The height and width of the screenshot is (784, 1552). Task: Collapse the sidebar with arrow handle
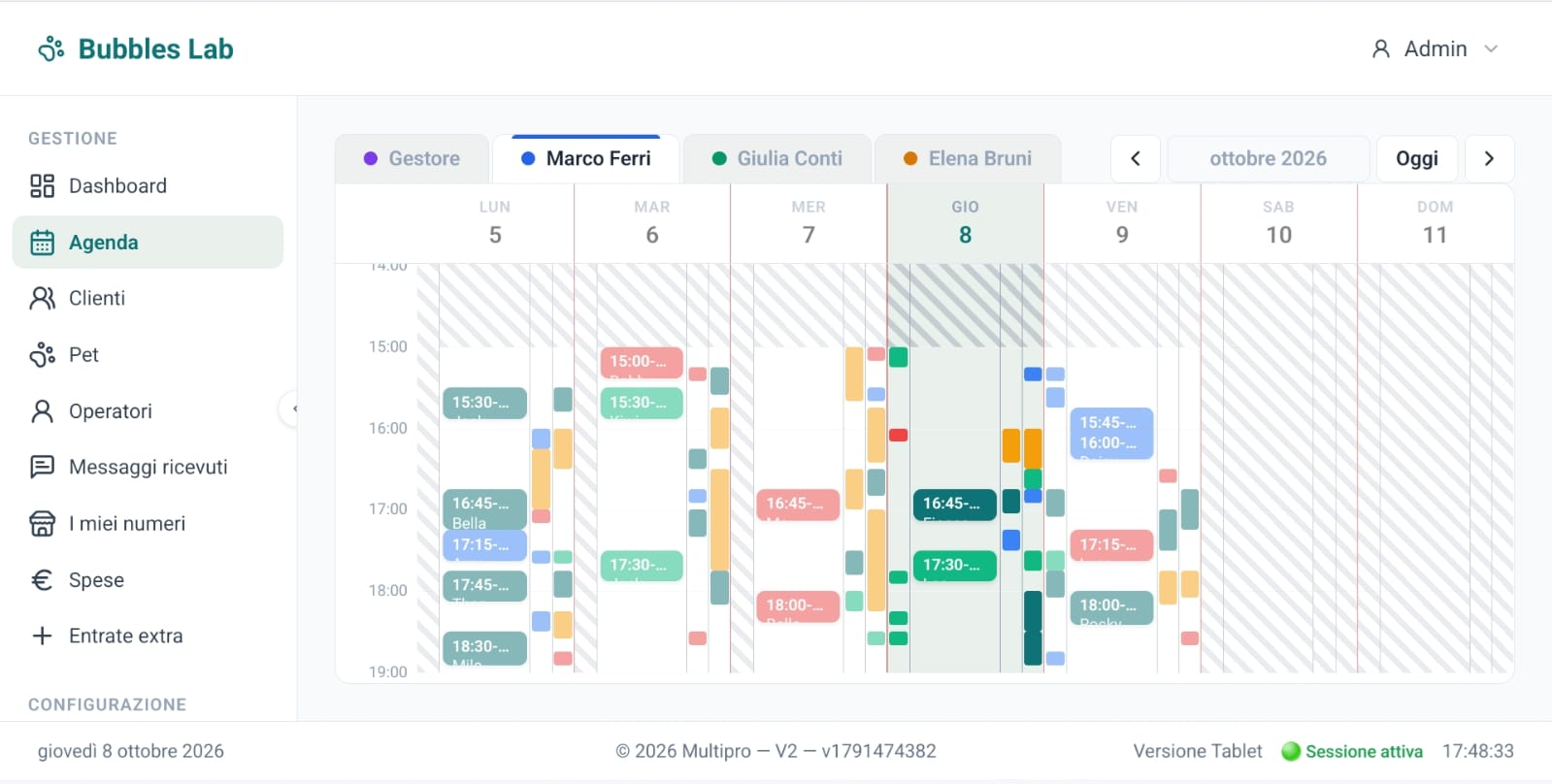[x=290, y=408]
